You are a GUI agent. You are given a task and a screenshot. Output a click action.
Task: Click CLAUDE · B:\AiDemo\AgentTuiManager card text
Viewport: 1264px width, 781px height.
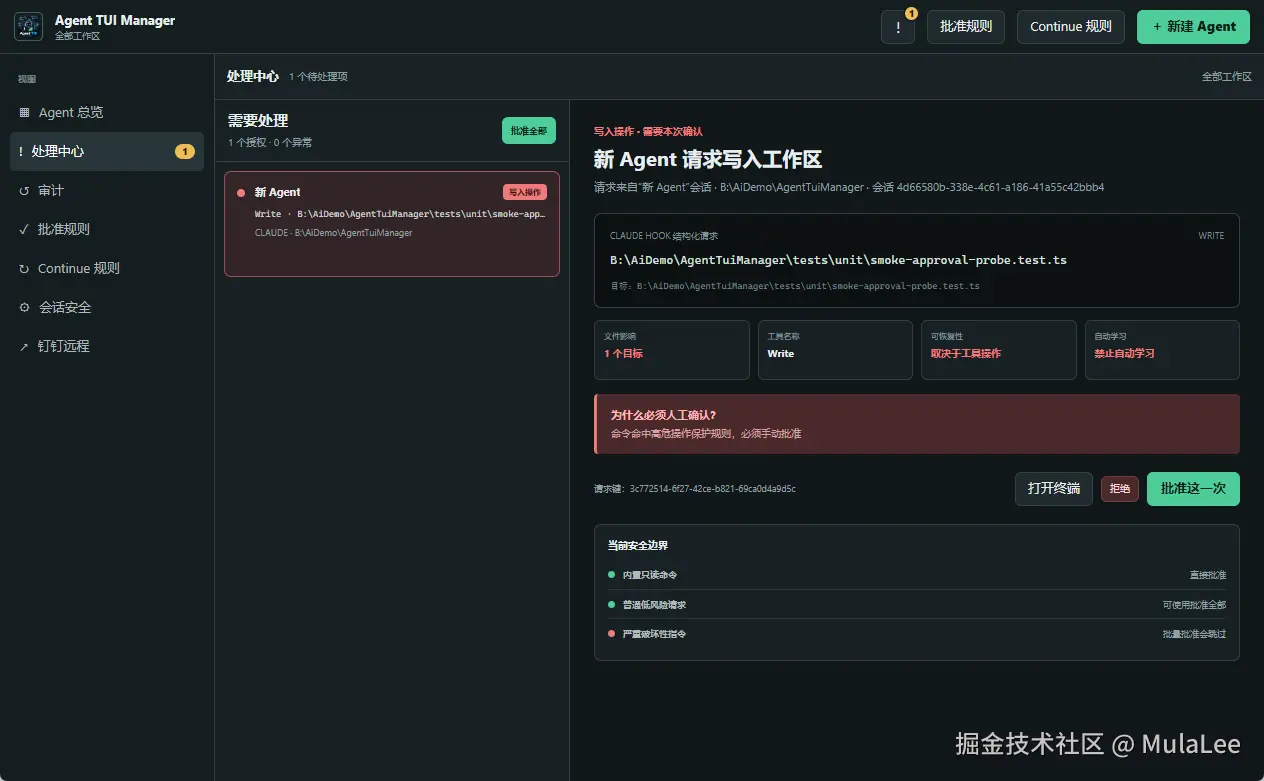(x=333, y=233)
